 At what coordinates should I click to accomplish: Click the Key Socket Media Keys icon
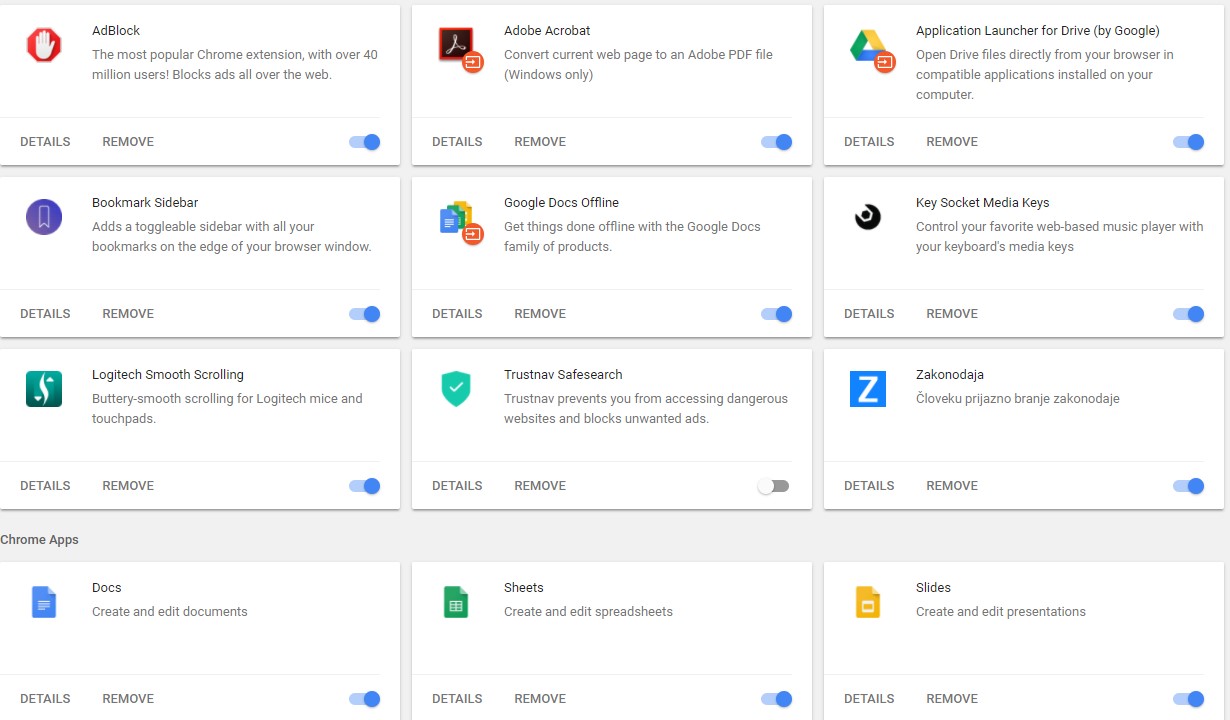[868, 217]
